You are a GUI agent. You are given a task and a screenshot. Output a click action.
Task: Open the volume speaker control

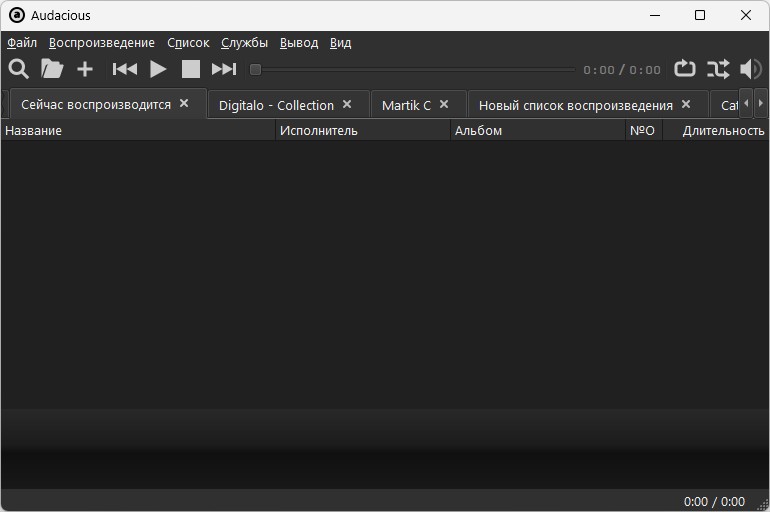751,69
